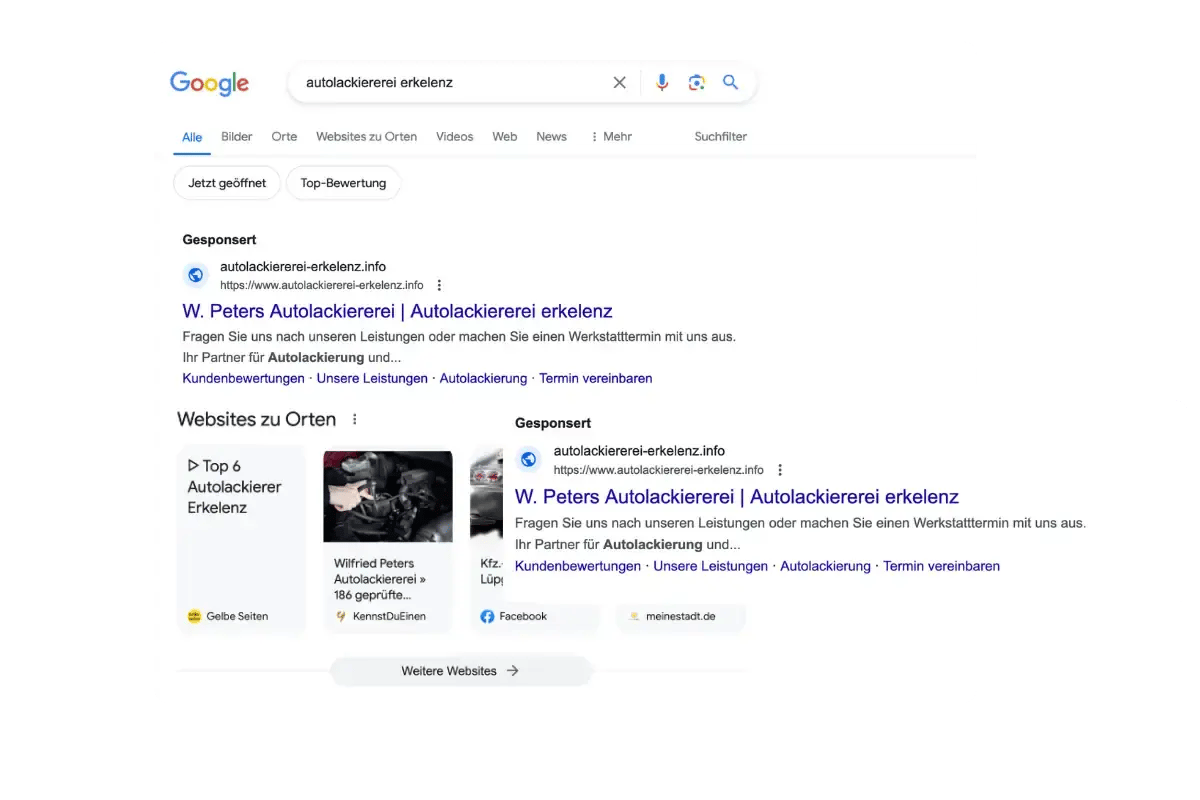Open the three-dot menu of the first ad below the filter chips
This screenshot has height=800, width=1200.
coord(439,286)
